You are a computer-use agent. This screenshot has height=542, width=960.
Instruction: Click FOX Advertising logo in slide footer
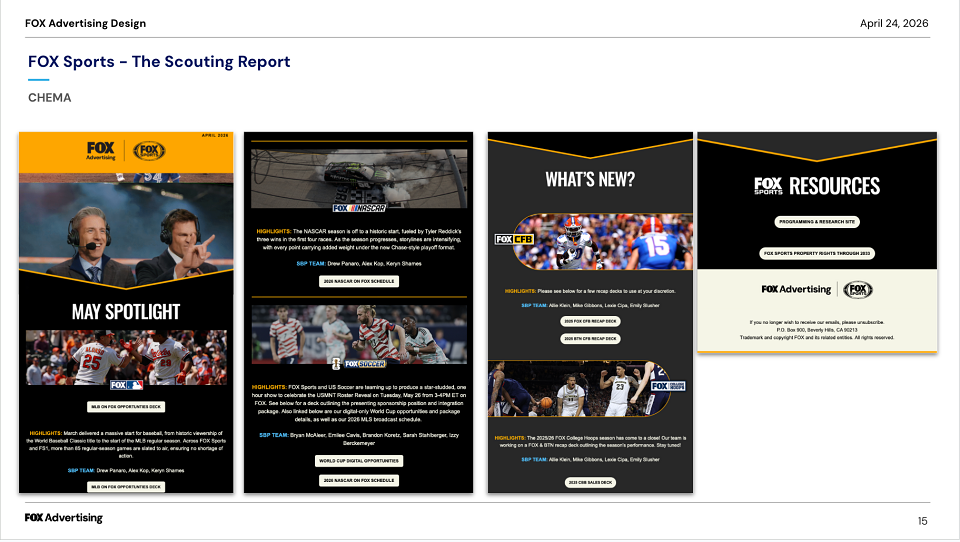click(64, 518)
